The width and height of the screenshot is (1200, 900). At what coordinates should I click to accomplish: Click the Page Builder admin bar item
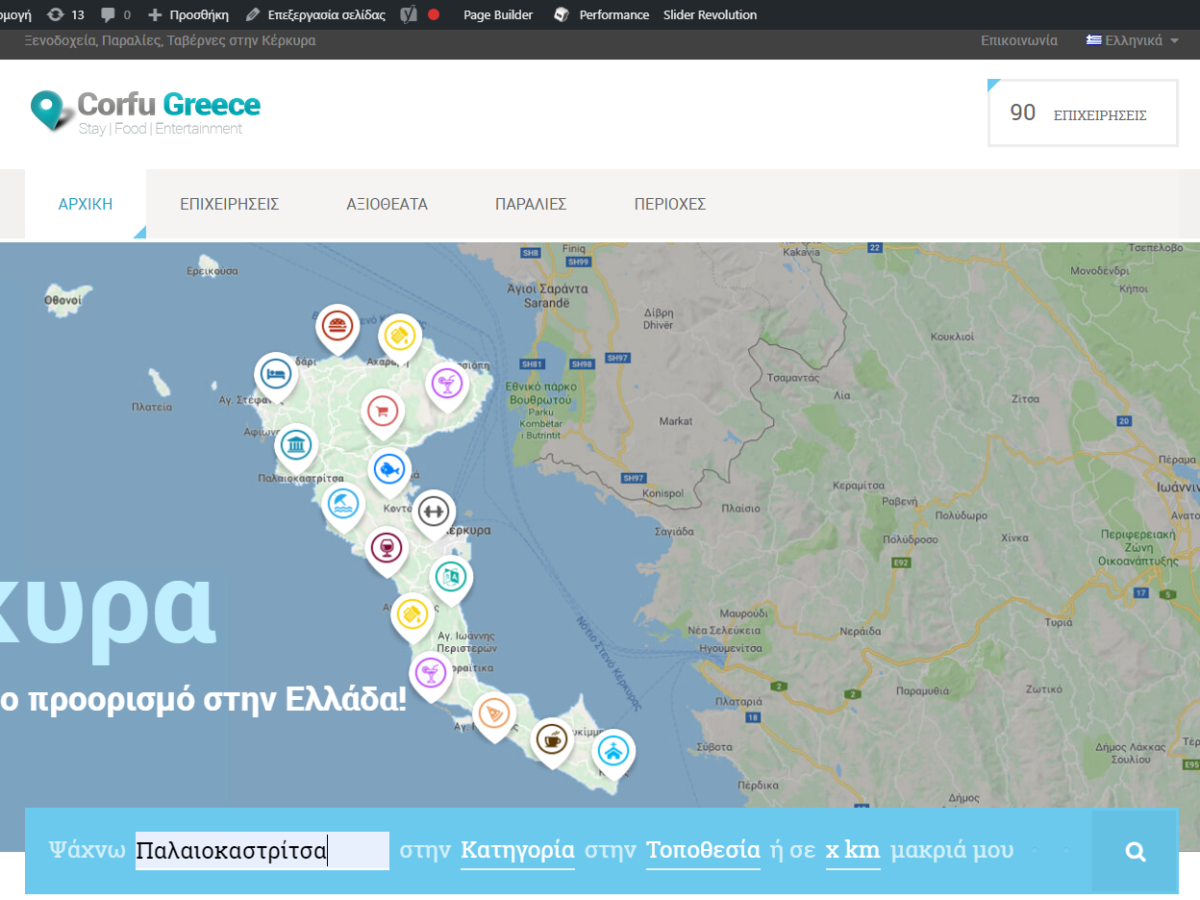coord(498,15)
